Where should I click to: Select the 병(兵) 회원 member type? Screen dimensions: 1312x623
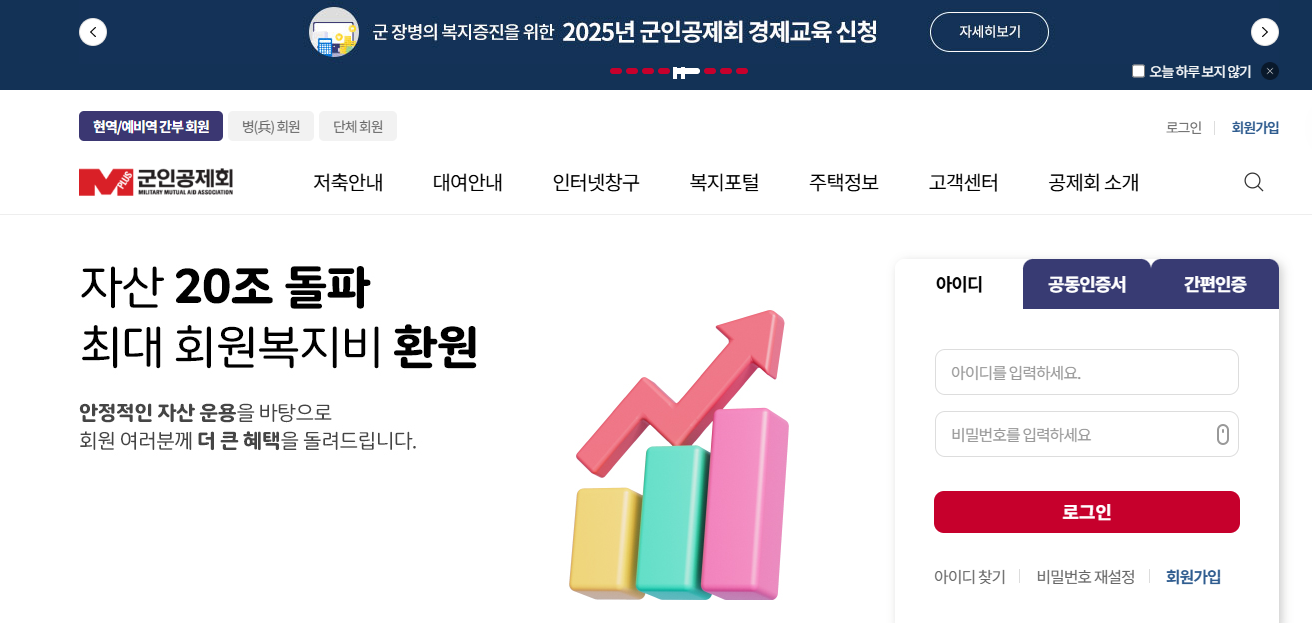coord(270,125)
